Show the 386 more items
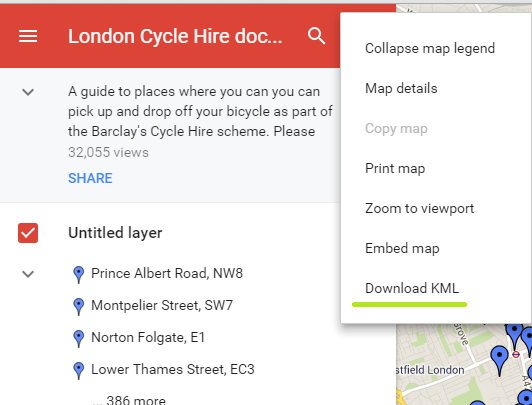Image resolution: width=532 pixels, height=405 pixels. pos(129,400)
